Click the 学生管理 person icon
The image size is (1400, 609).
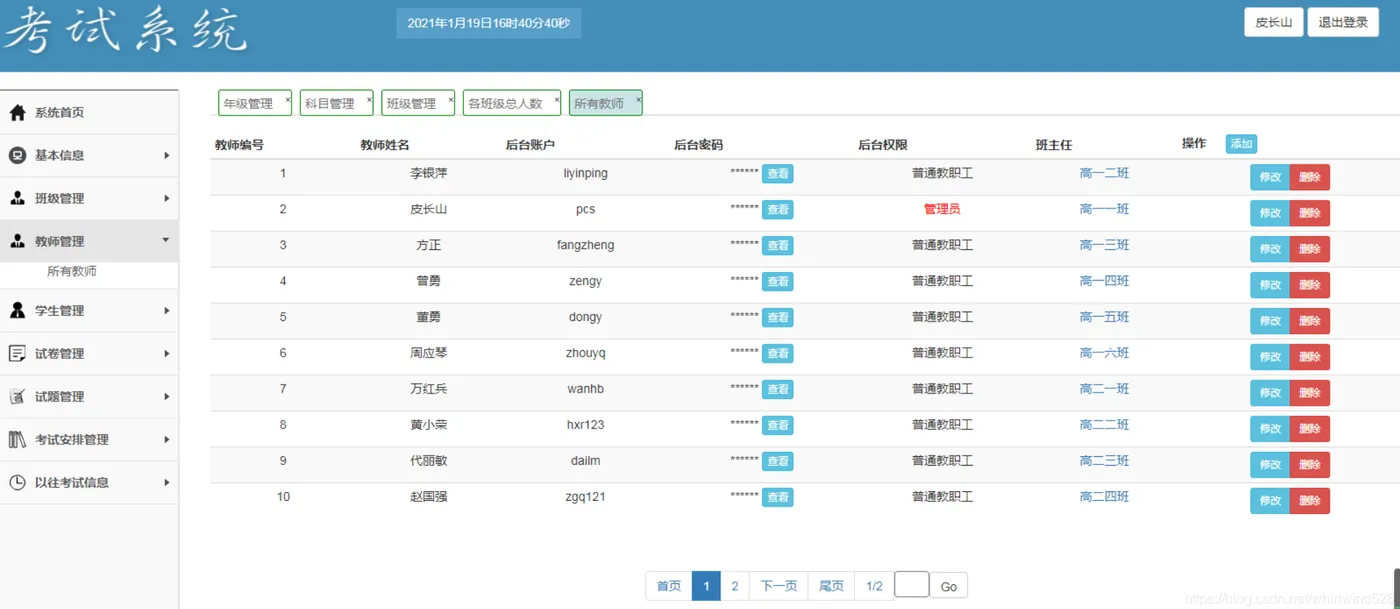coord(17,310)
